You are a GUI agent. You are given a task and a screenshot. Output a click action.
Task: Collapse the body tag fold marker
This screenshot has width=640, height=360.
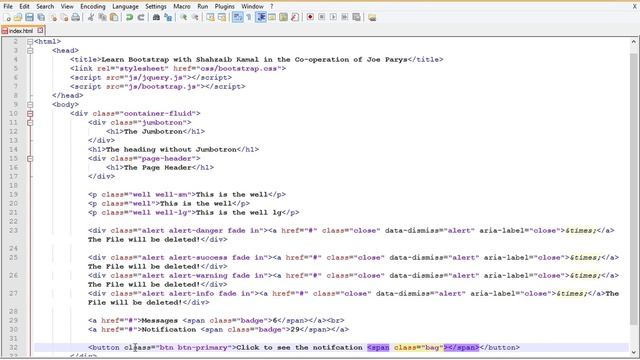pyautogui.click(x=30, y=104)
